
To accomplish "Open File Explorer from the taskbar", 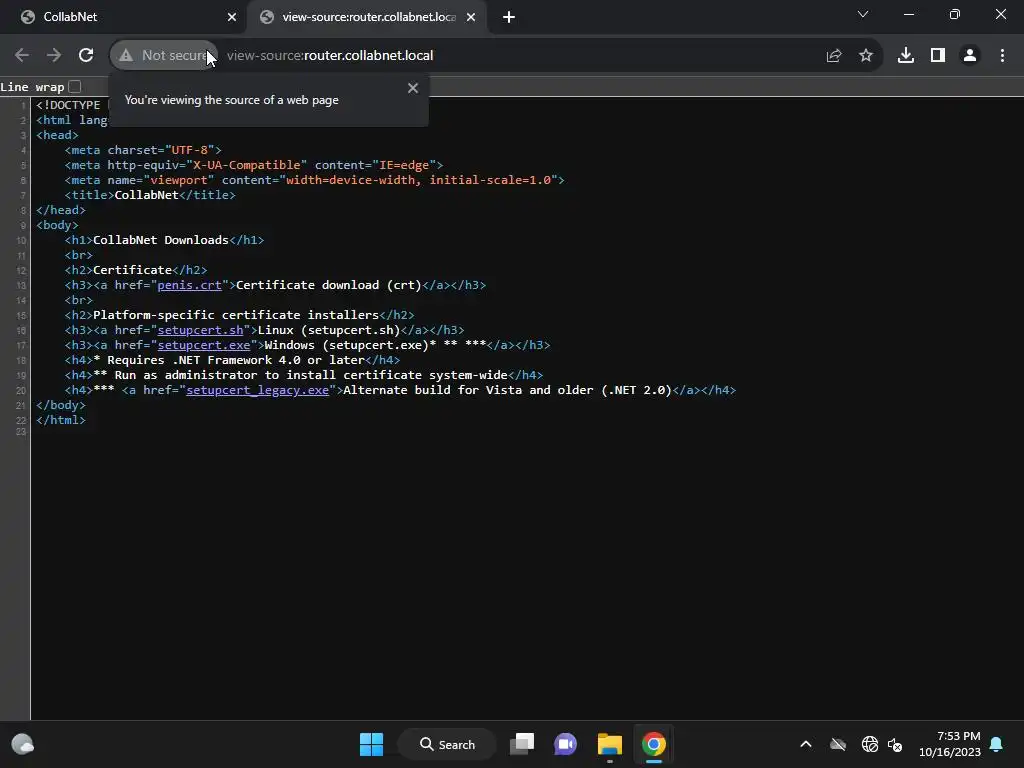I will click(x=609, y=744).
